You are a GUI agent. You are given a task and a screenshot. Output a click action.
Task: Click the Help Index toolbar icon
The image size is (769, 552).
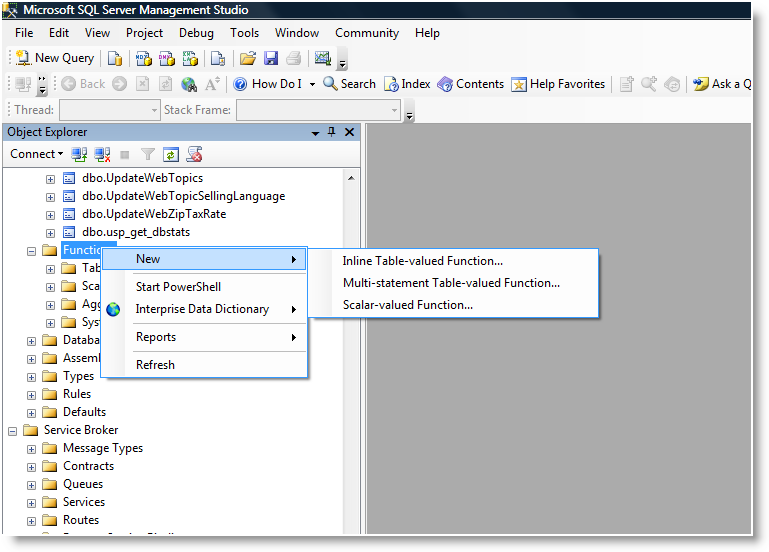[407, 84]
